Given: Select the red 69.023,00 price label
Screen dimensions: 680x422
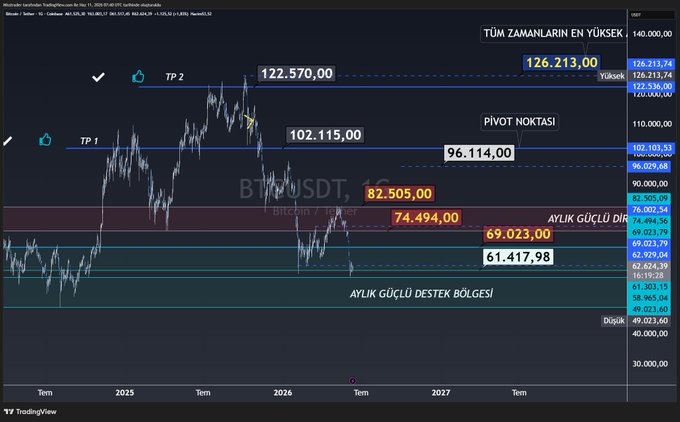Looking at the screenshot, I should (x=518, y=234).
